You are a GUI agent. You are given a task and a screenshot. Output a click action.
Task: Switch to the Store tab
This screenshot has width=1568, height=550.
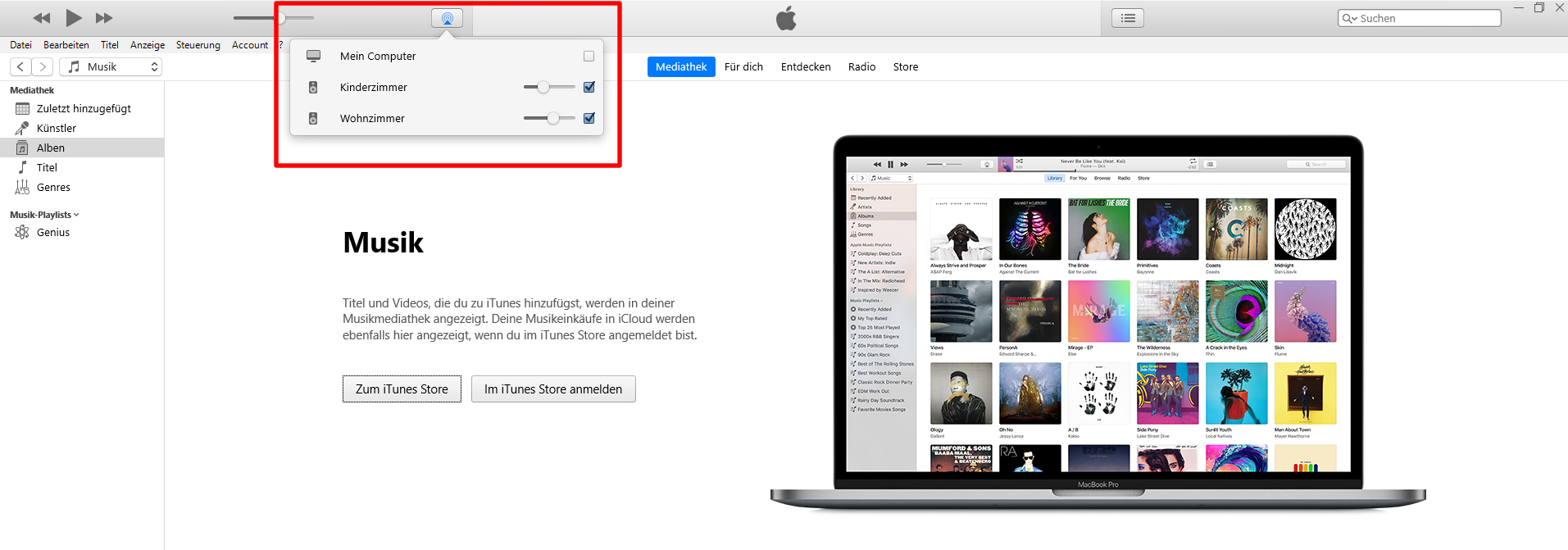pos(906,67)
